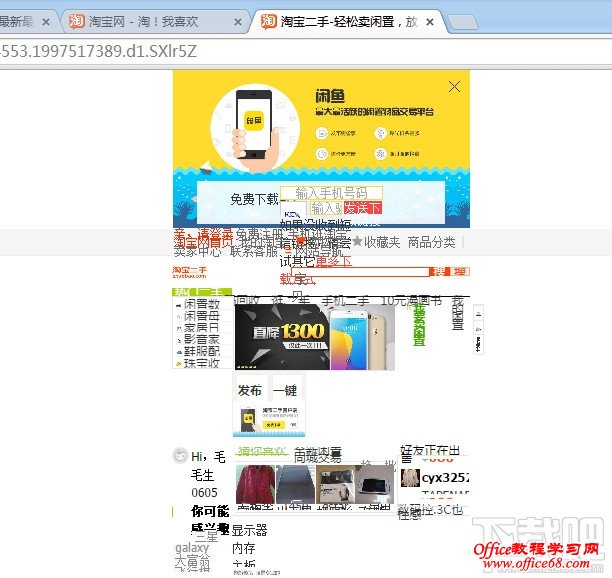Click the galaxy suggested keyword
This screenshot has width=612, height=578.
point(192,548)
